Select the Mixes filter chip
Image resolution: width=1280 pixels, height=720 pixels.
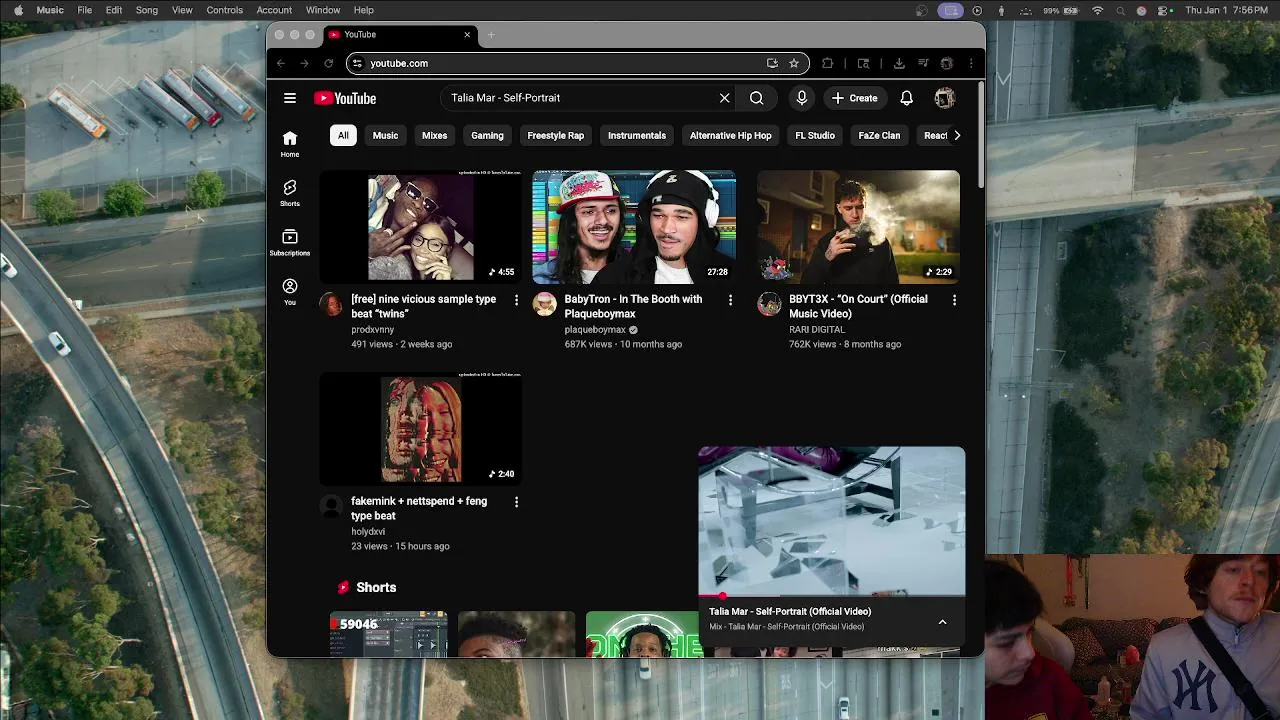pyautogui.click(x=434, y=135)
